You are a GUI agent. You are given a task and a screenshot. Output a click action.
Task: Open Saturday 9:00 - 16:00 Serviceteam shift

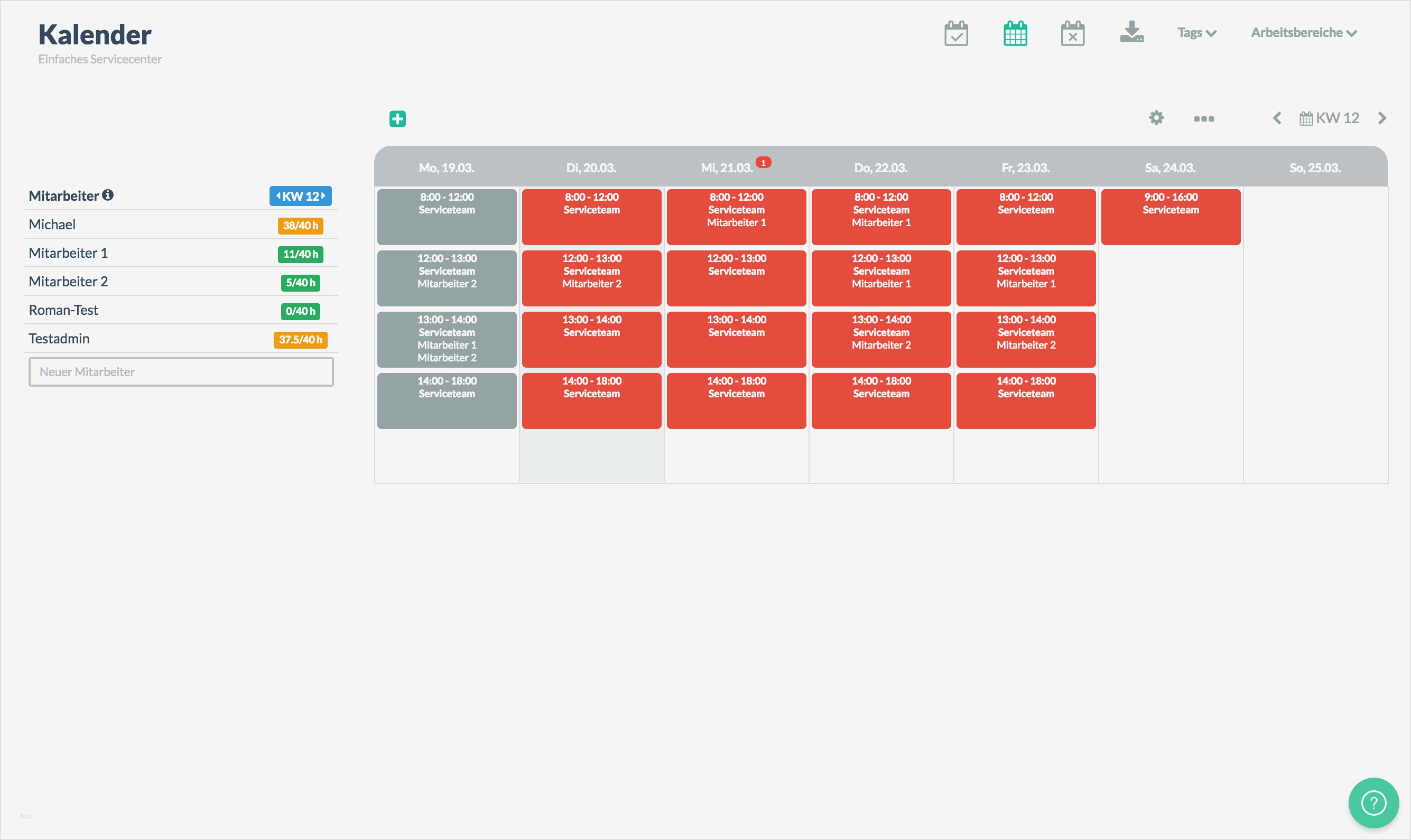point(1171,217)
